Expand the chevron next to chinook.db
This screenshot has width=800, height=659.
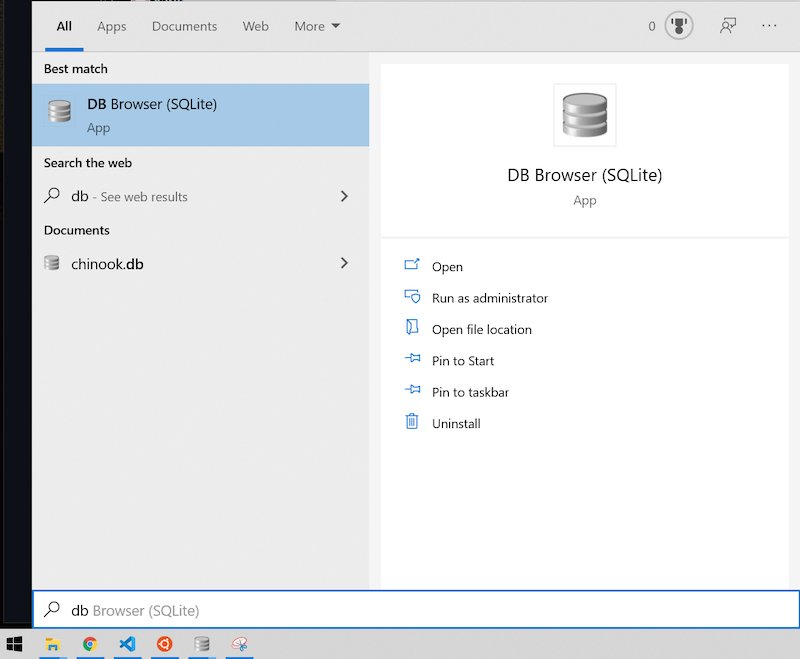[344, 263]
